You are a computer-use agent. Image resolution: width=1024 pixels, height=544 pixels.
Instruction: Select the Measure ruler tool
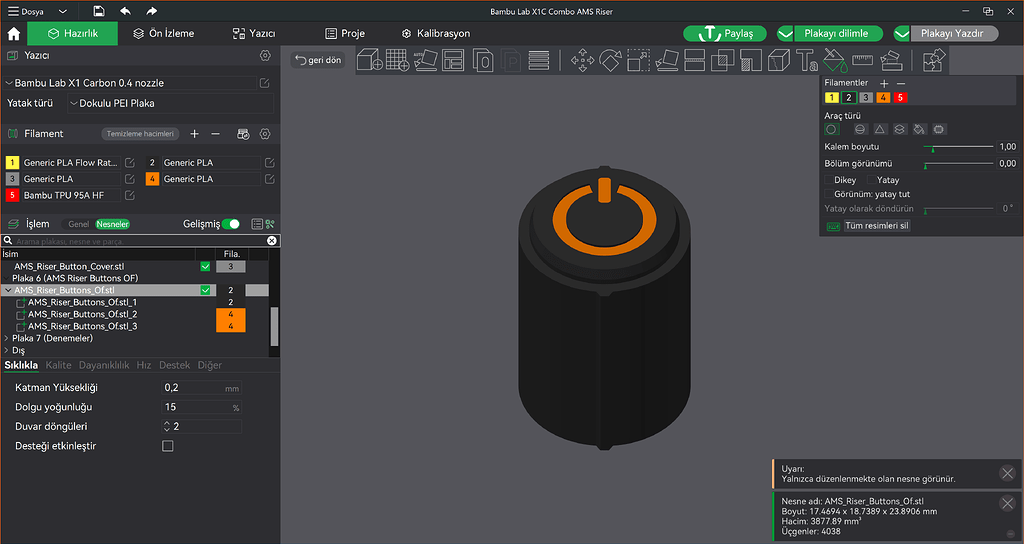[863, 60]
